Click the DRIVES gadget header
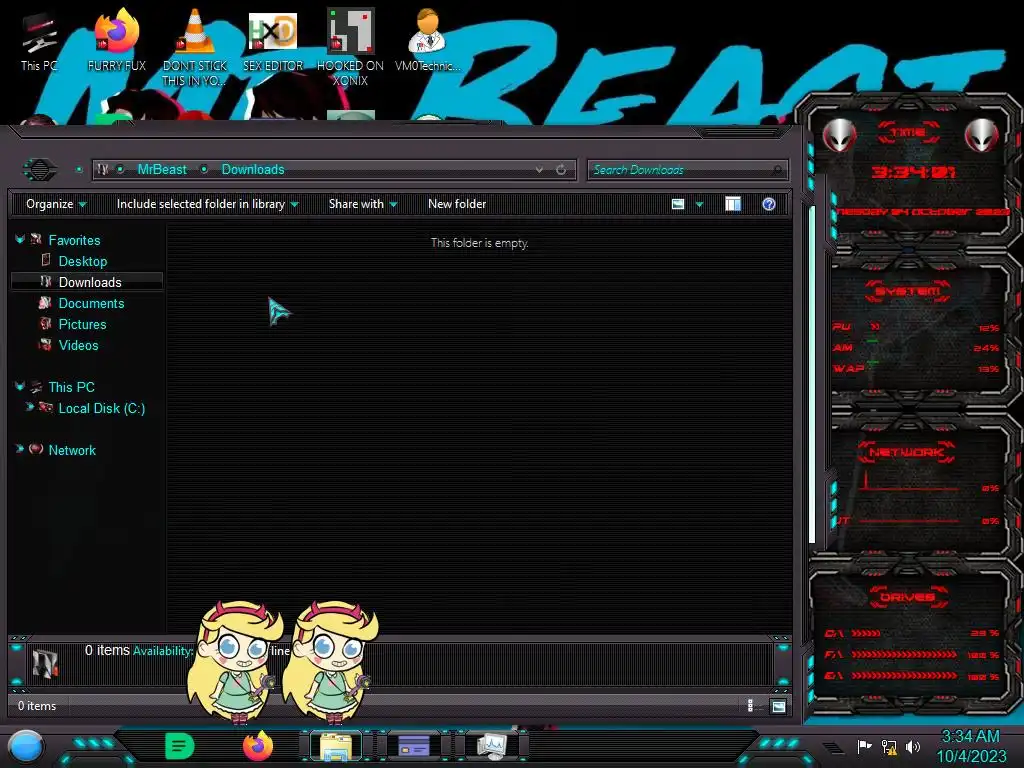This screenshot has width=1024, height=768. click(x=908, y=596)
